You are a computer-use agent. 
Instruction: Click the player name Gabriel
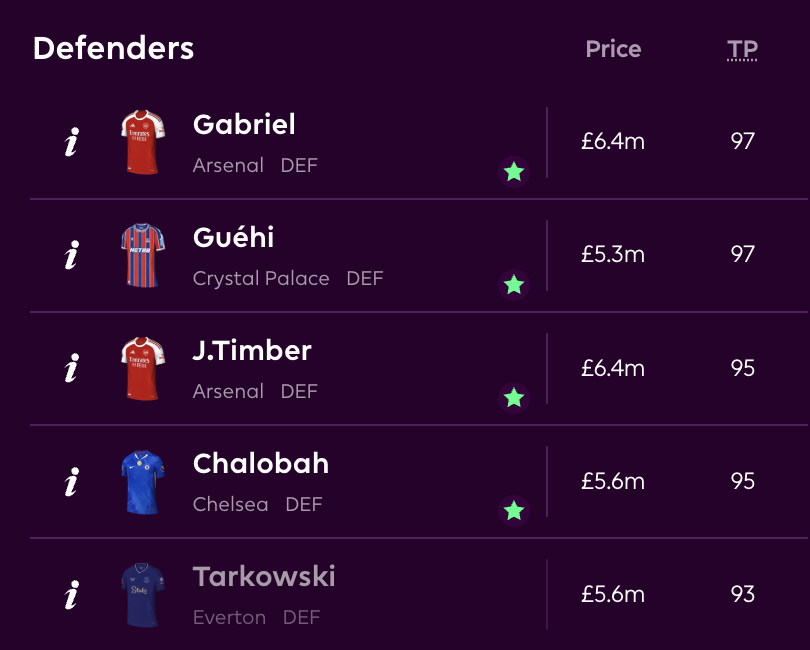coord(244,125)
